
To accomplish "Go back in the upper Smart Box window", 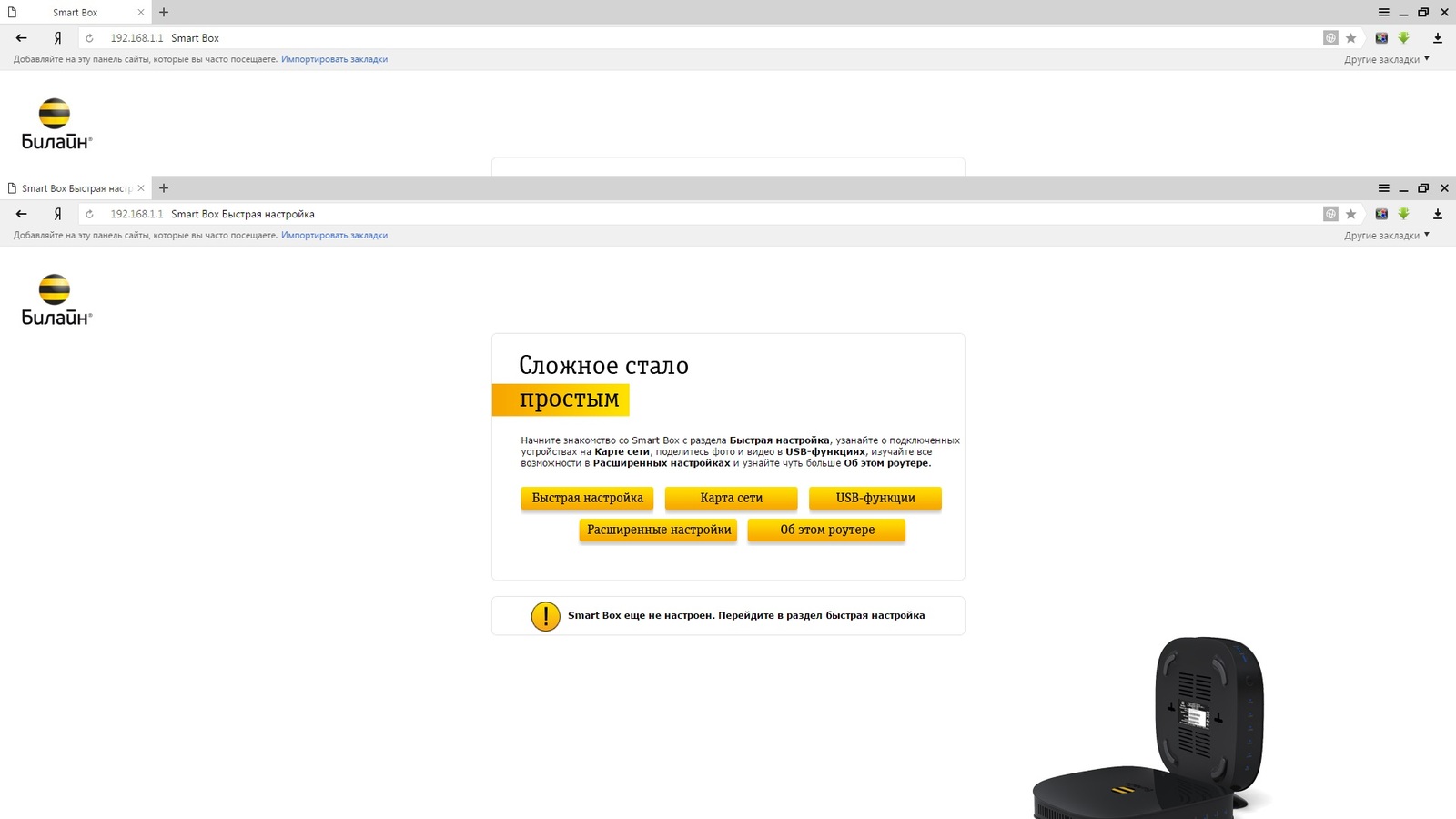I will pyautogui.click(x=22, y=38).
